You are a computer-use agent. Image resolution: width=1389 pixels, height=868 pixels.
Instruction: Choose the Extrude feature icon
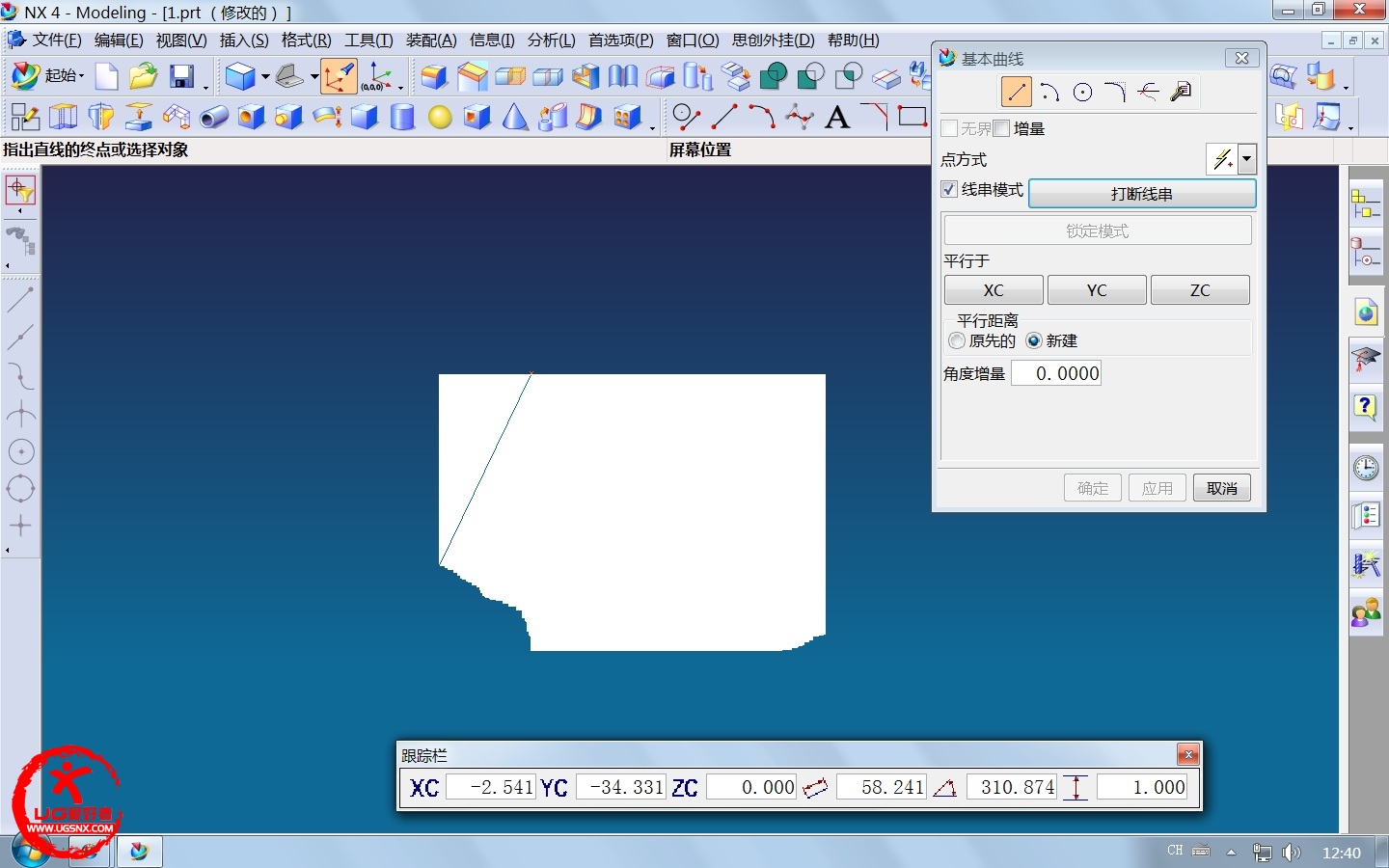click(x=63, y=118)
